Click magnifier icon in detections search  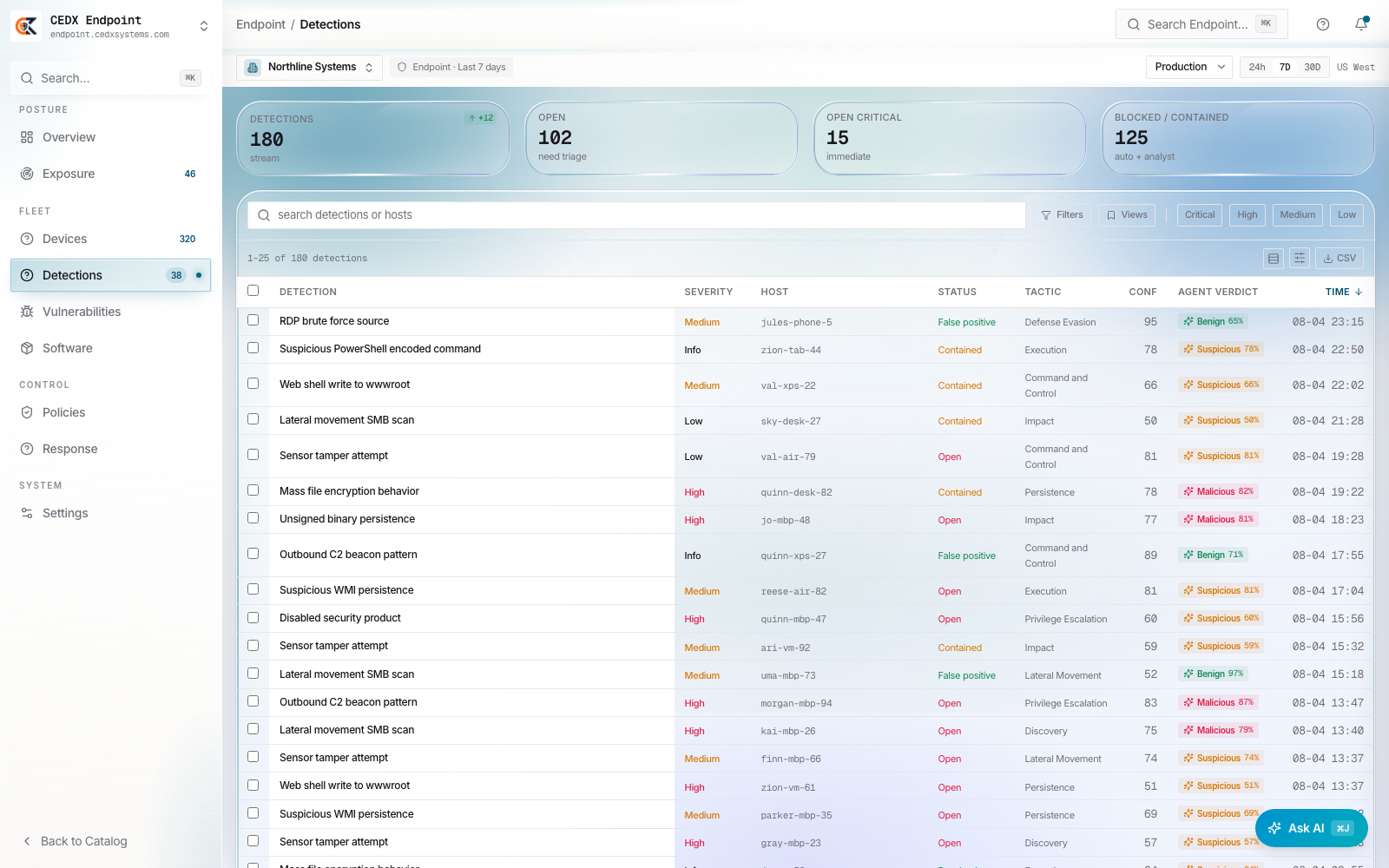[264, 215]
